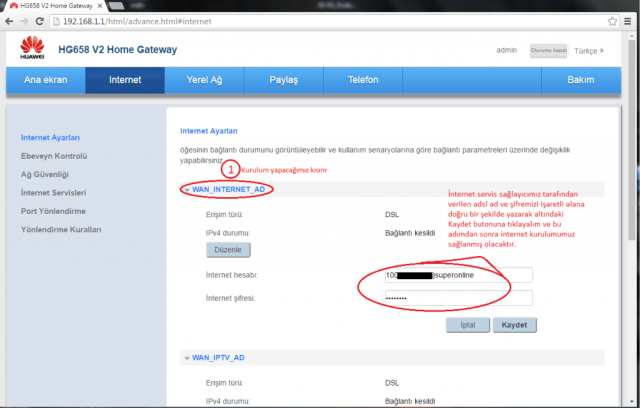Click the İnternet hesabı input field

[x=458, y=275]
